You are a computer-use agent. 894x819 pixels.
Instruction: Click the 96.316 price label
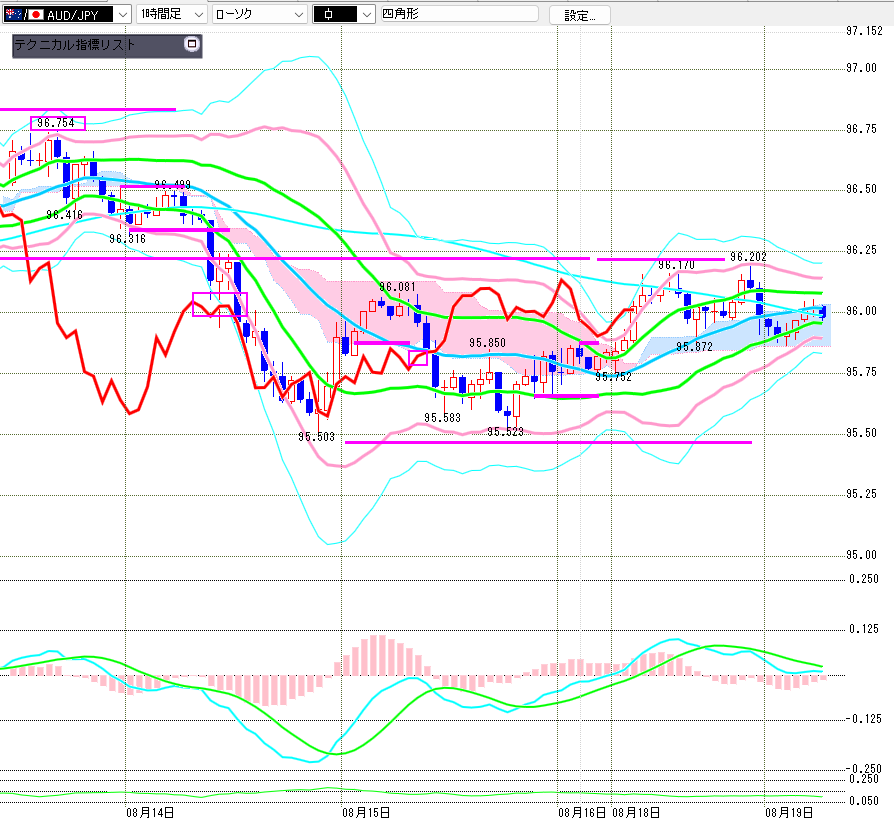point(128,239)
